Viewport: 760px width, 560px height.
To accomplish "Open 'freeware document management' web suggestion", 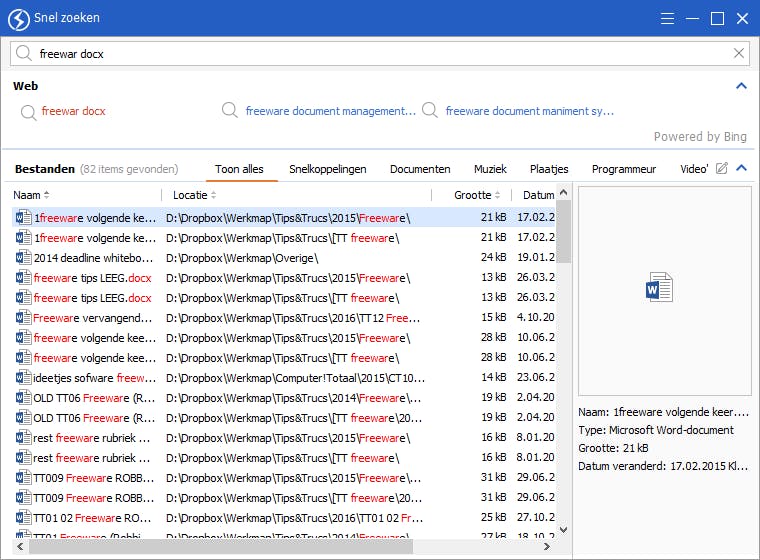I will coord(330,111).
